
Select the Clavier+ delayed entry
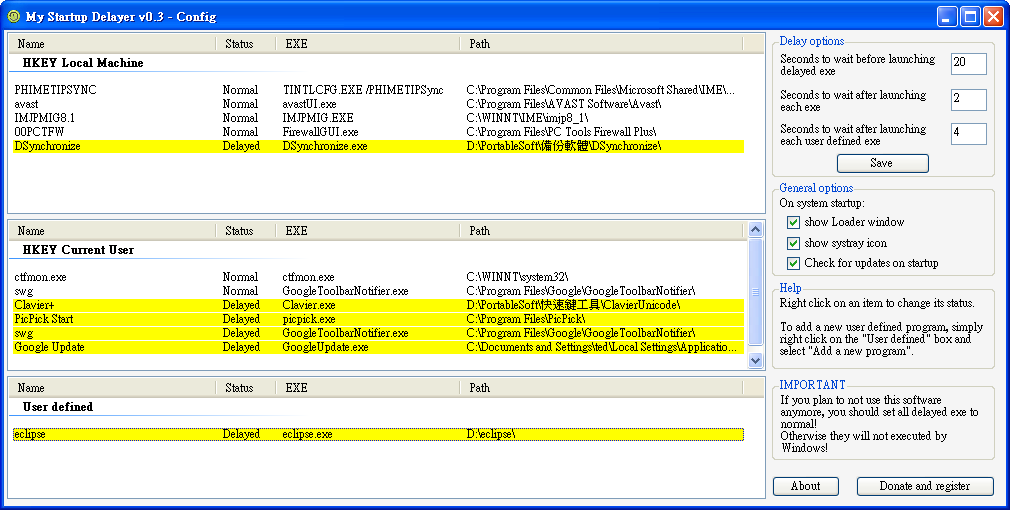(x=379, y=305)
